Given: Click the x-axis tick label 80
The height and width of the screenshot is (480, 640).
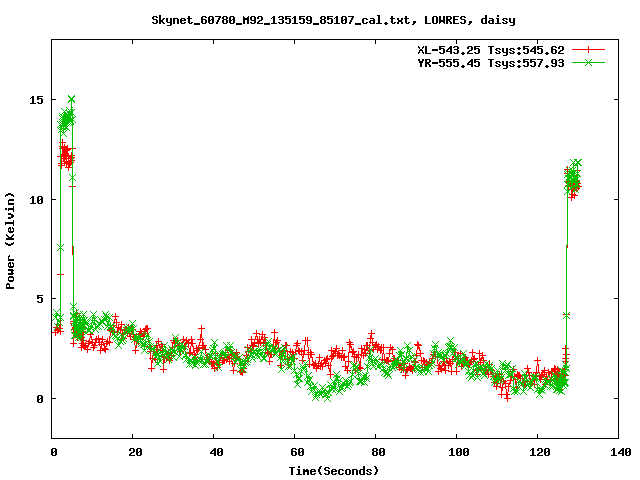Looking at the screenshot, I should pos(378,452).
